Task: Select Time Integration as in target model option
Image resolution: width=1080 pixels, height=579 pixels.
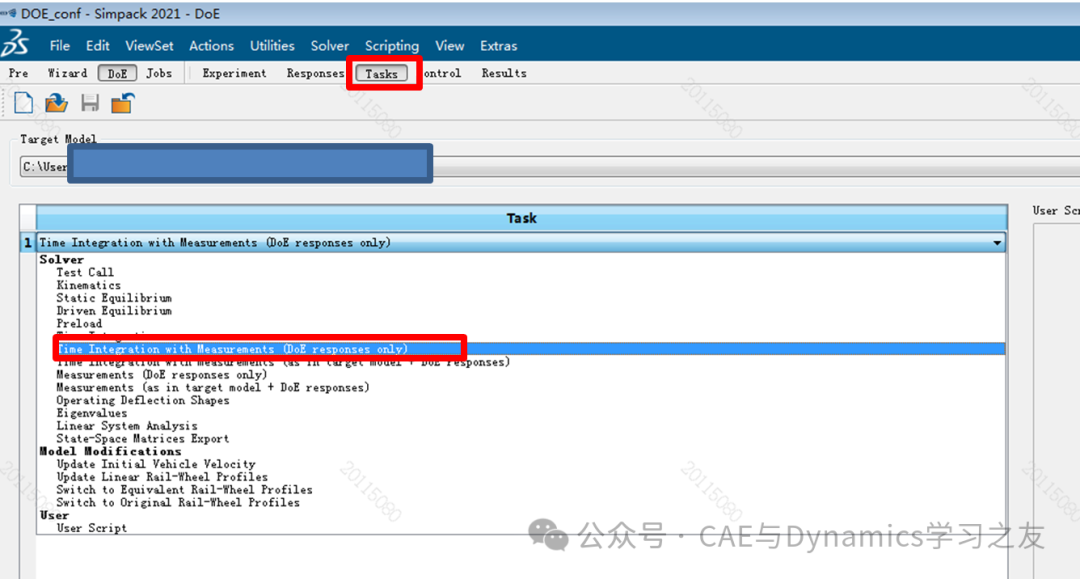Action: 283,362
